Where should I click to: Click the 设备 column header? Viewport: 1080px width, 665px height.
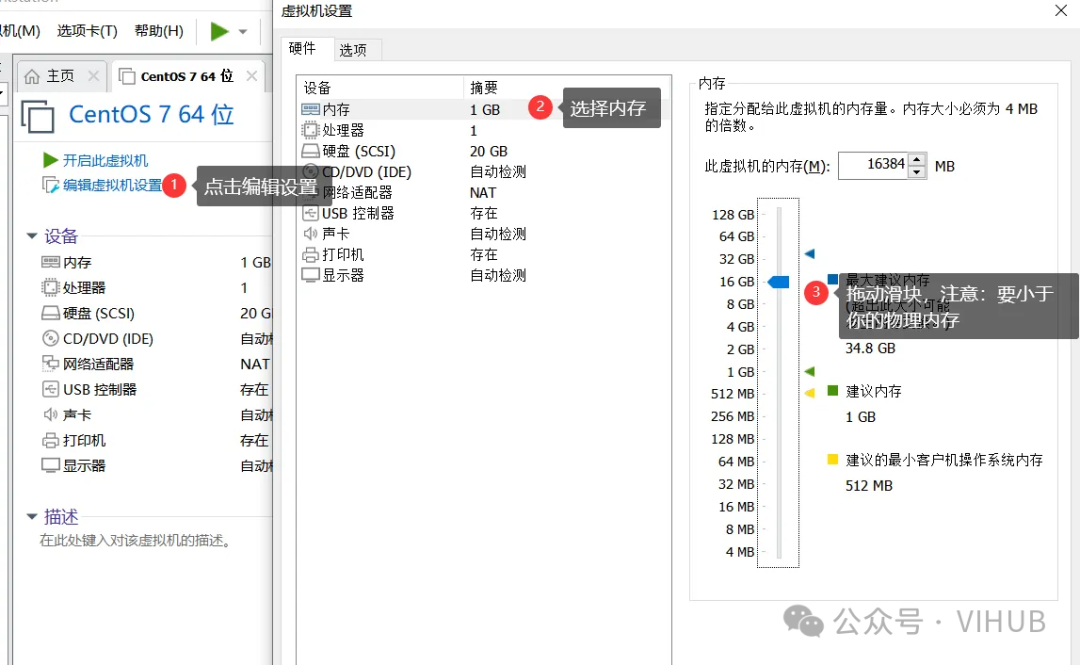point(380,88)
